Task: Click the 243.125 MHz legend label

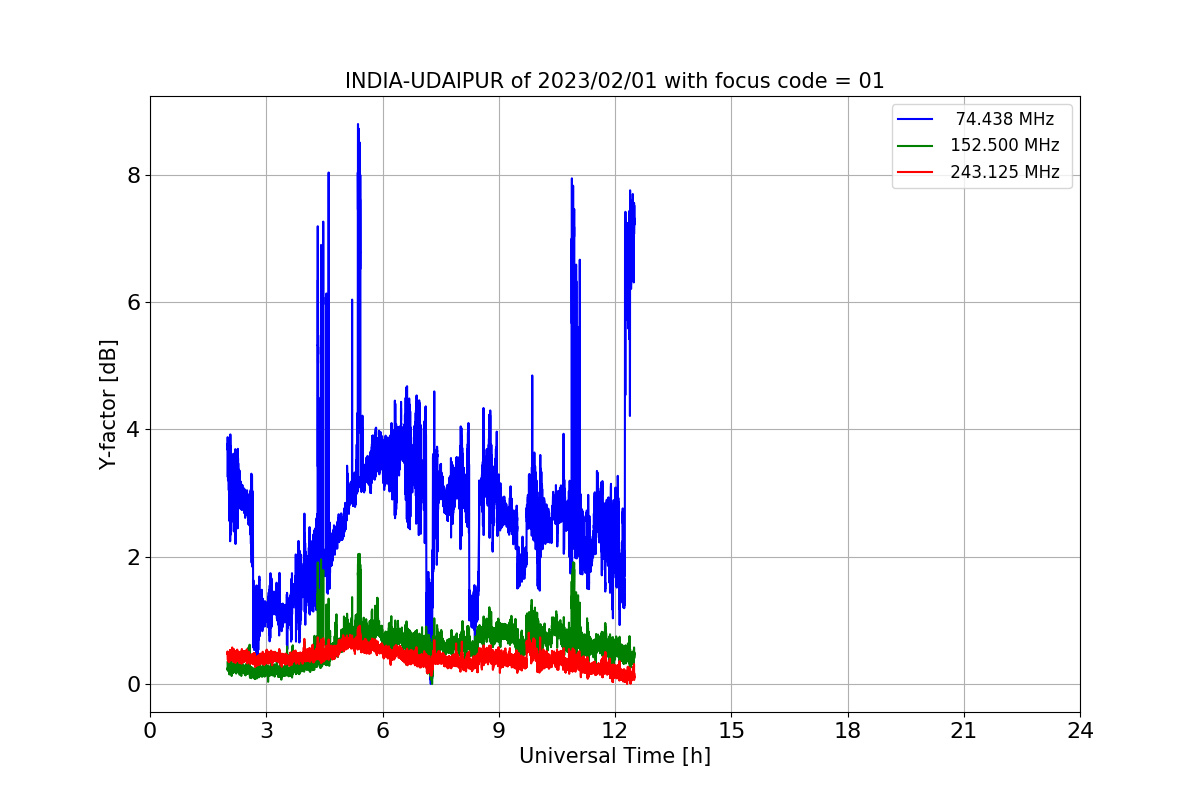Action: (1005, 172)
